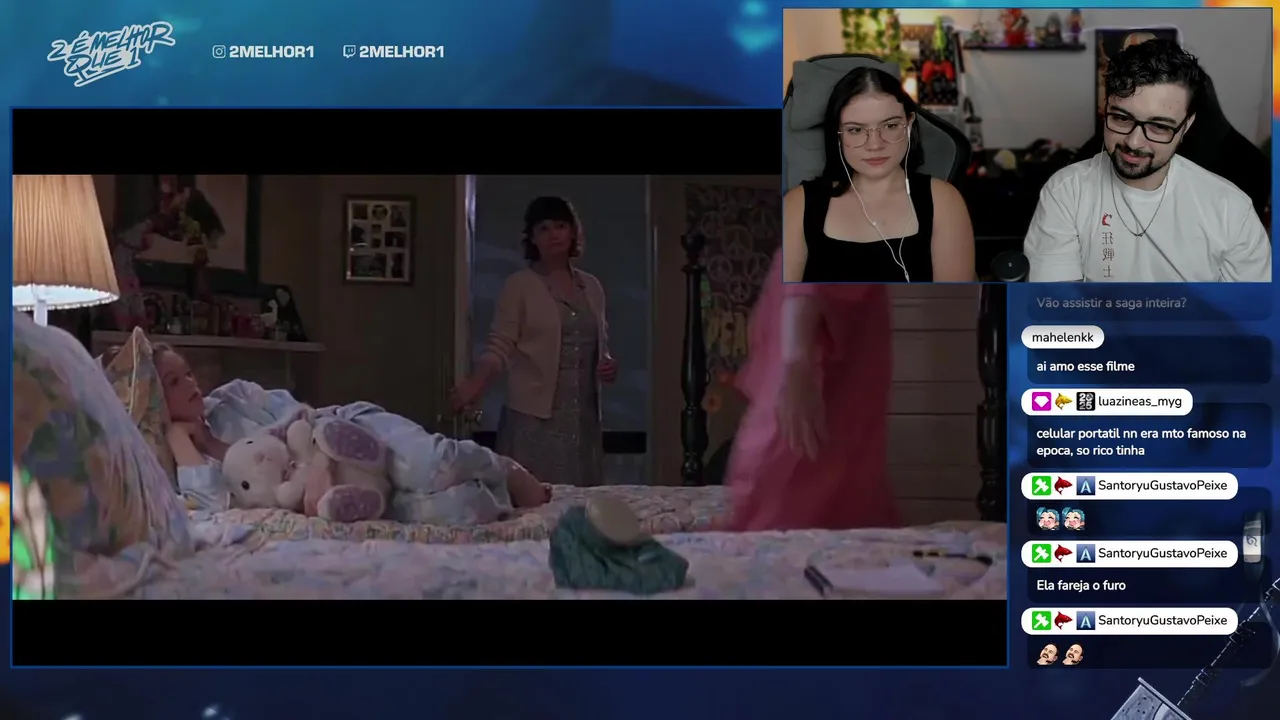Viewport: 1280px width, 720px height.
Task: Click blue A badge above teal-haired emotes
Action: [1085, 486]
